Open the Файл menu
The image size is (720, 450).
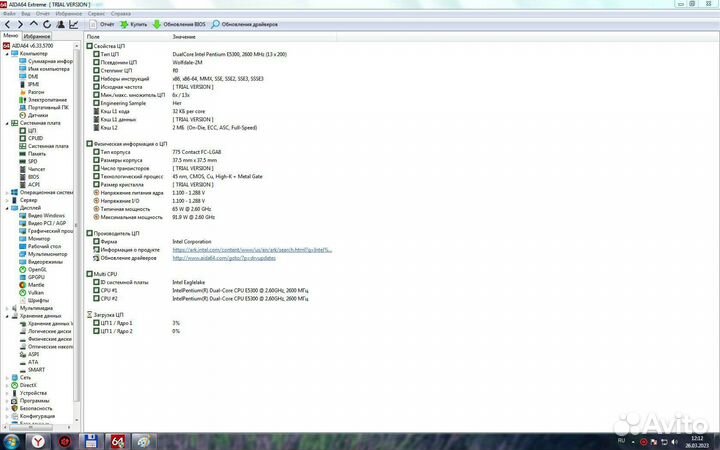pos(9,14)
